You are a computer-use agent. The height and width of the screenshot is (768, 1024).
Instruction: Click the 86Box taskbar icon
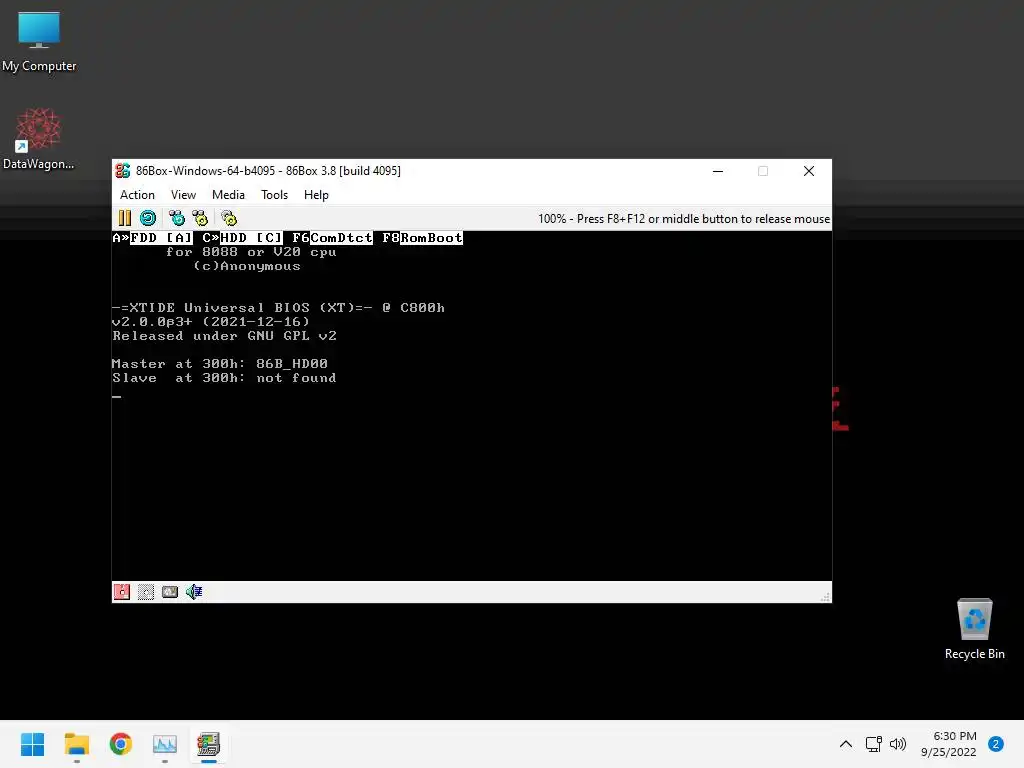[x=209, y=744]
